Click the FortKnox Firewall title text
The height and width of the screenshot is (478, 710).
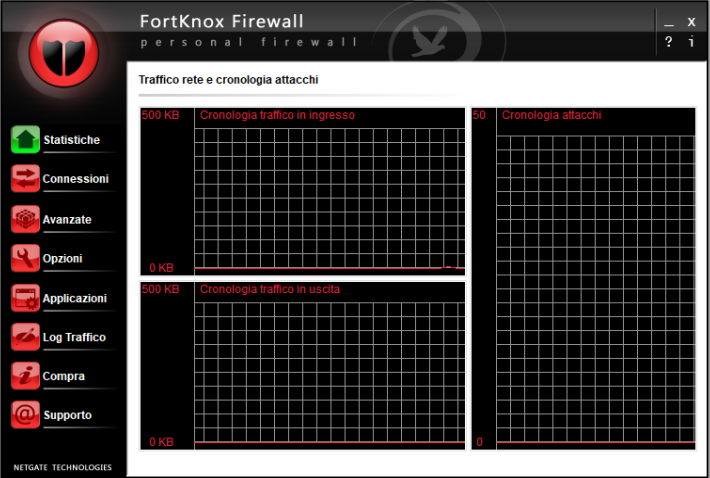[x=221, y=21]
